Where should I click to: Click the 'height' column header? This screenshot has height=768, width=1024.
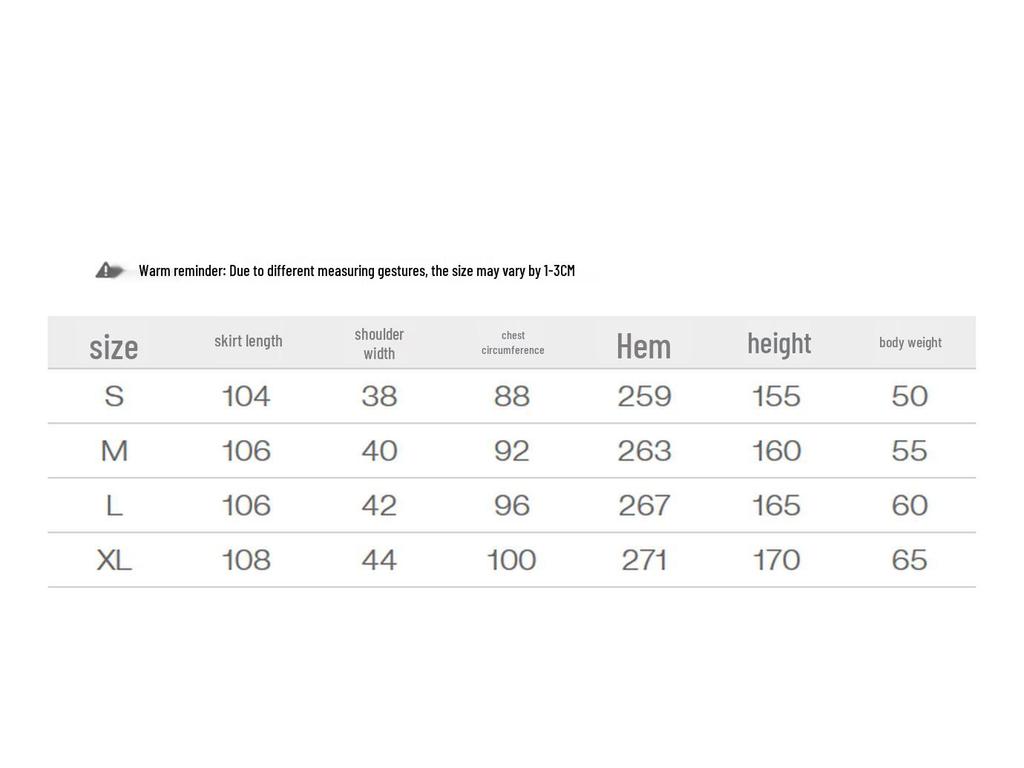point(779,343)
